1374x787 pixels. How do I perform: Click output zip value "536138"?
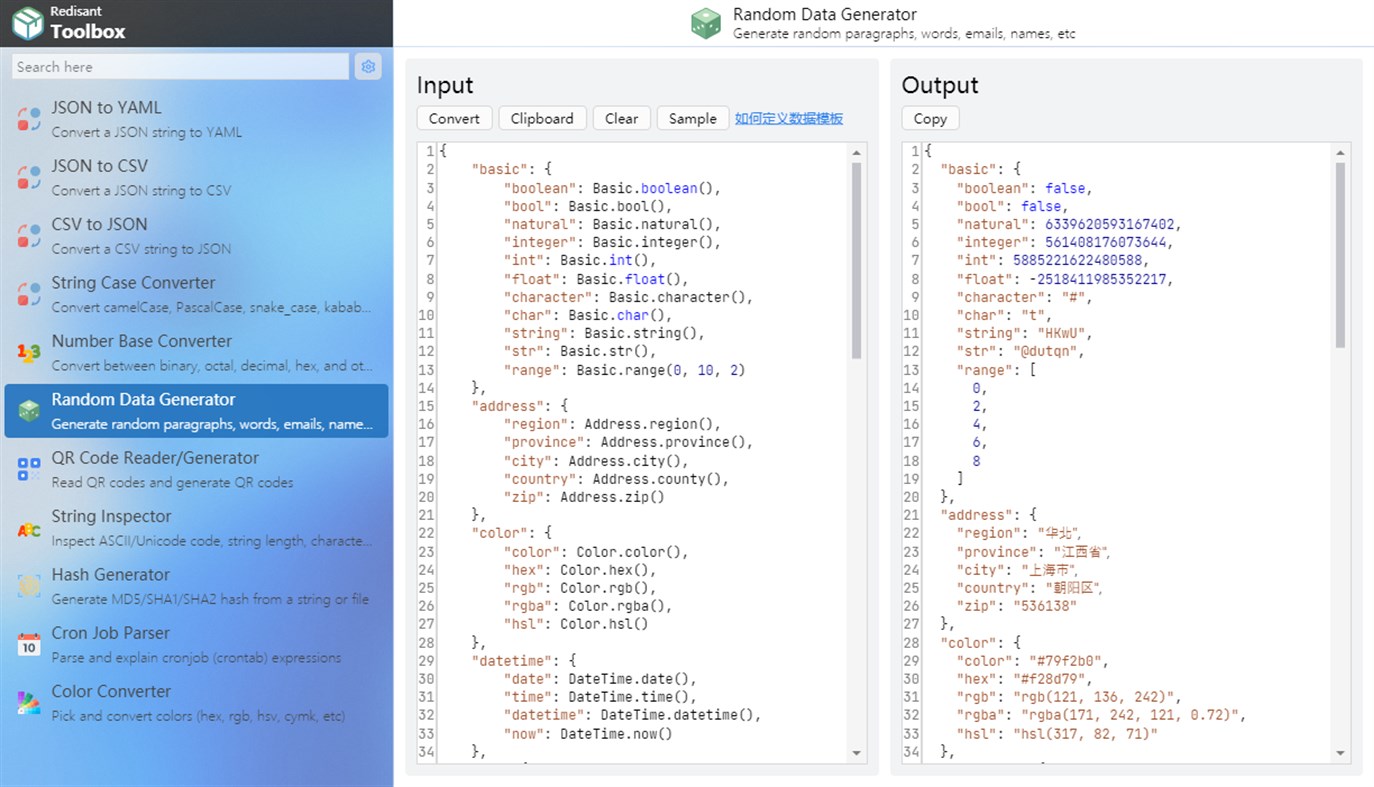click(x=1045, y=606)
